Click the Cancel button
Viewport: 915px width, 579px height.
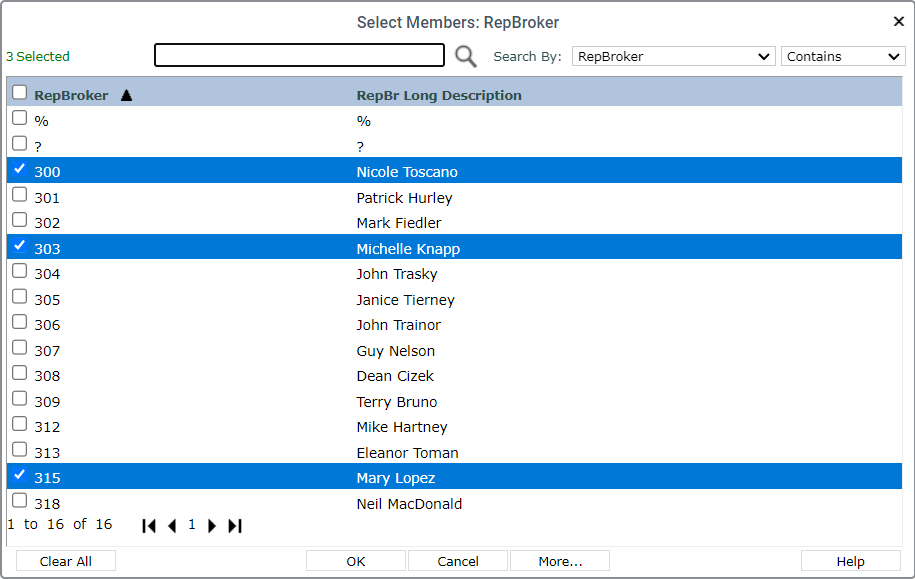pos(458,561)
